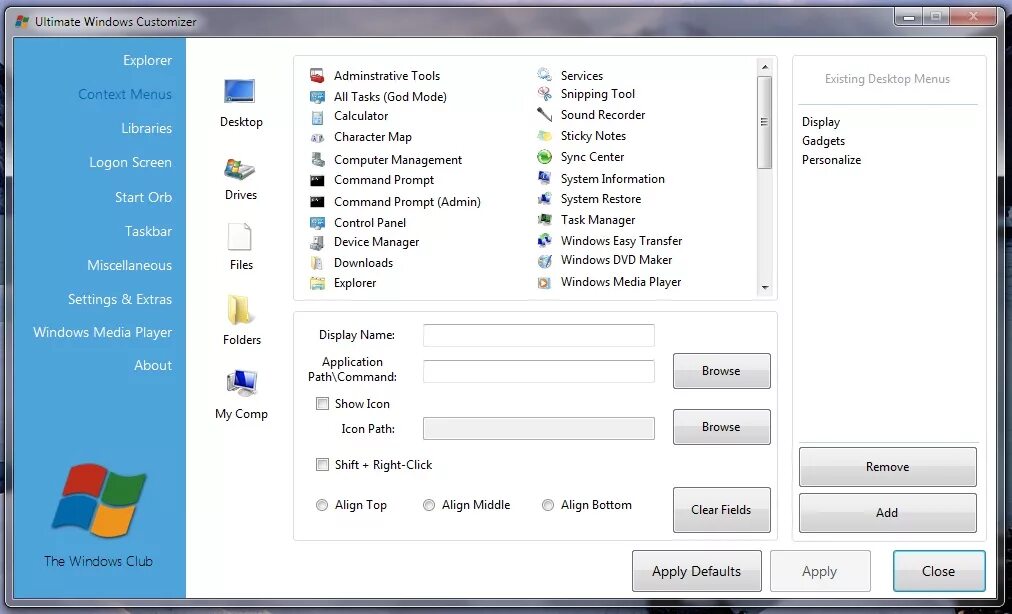Viewport: 1012px width, 614px height.
Task: Select the My Comp icon
Action: (242, 383)
